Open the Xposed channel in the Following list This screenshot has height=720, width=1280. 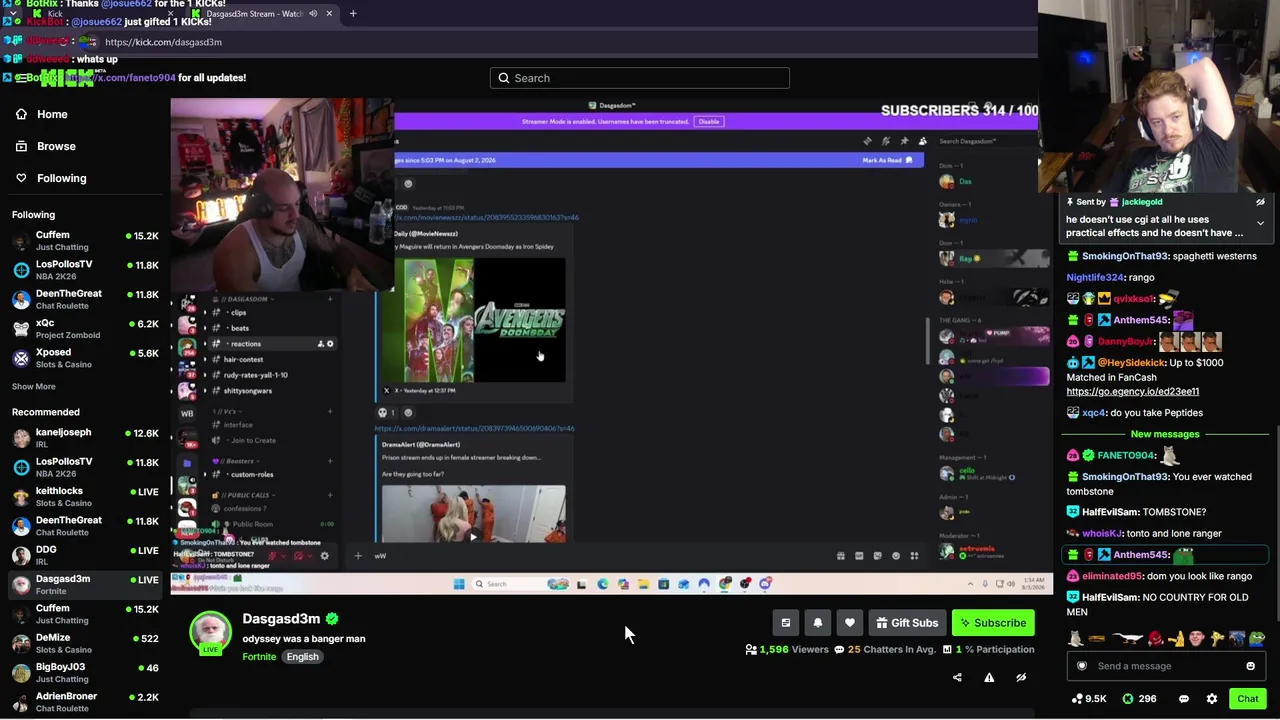coord(85,358)
